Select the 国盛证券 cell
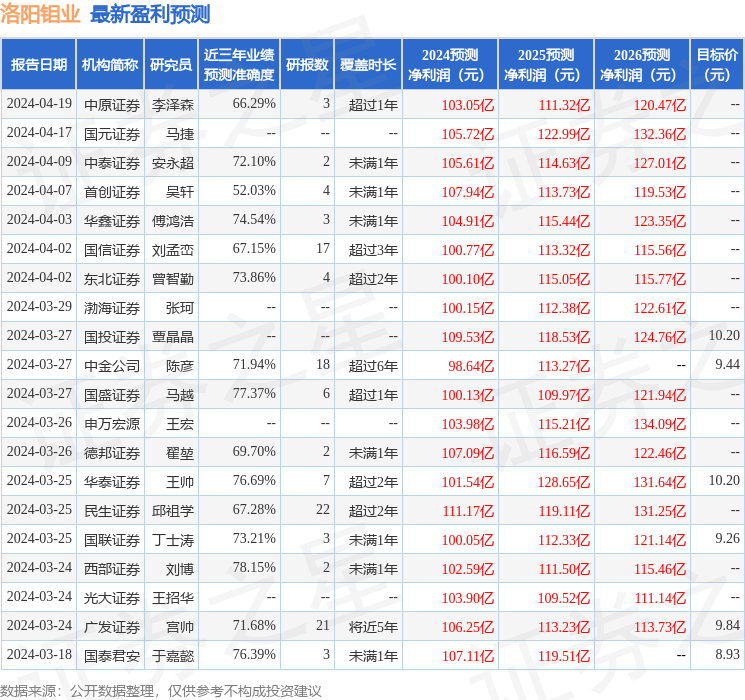Viewport: 745px width, 700px height. coord(112,395)
